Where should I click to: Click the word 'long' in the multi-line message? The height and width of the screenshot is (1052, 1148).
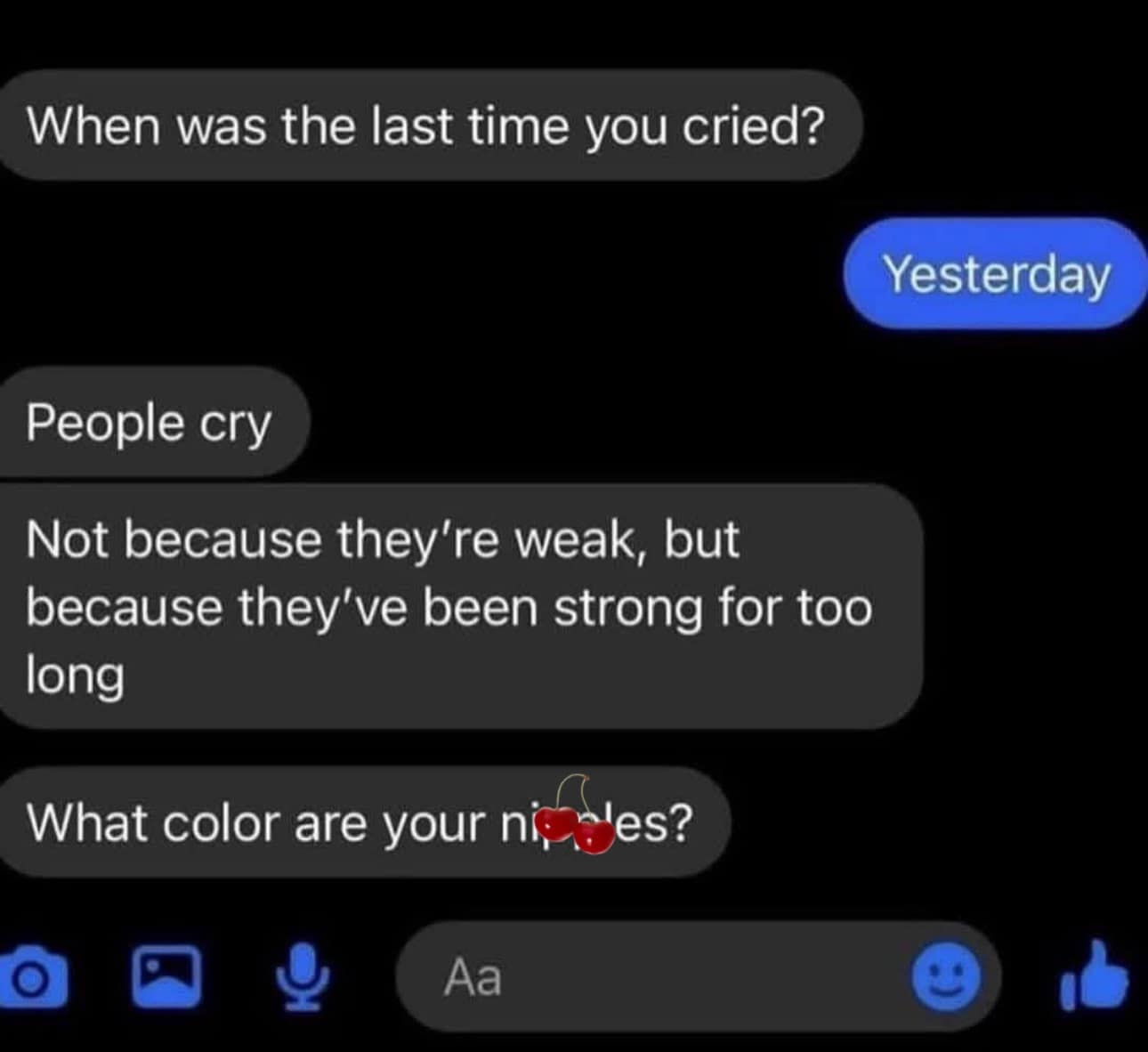(x=75, y=677)
